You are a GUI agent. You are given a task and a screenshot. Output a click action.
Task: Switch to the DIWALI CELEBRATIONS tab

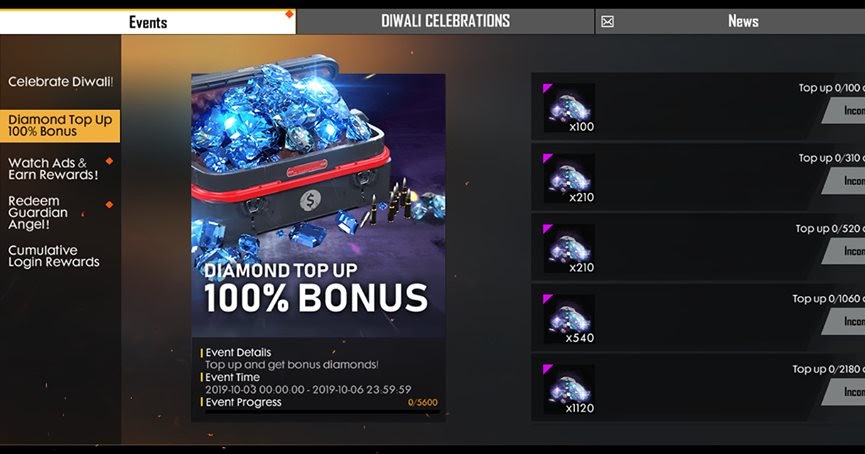(x=445, y=22)
